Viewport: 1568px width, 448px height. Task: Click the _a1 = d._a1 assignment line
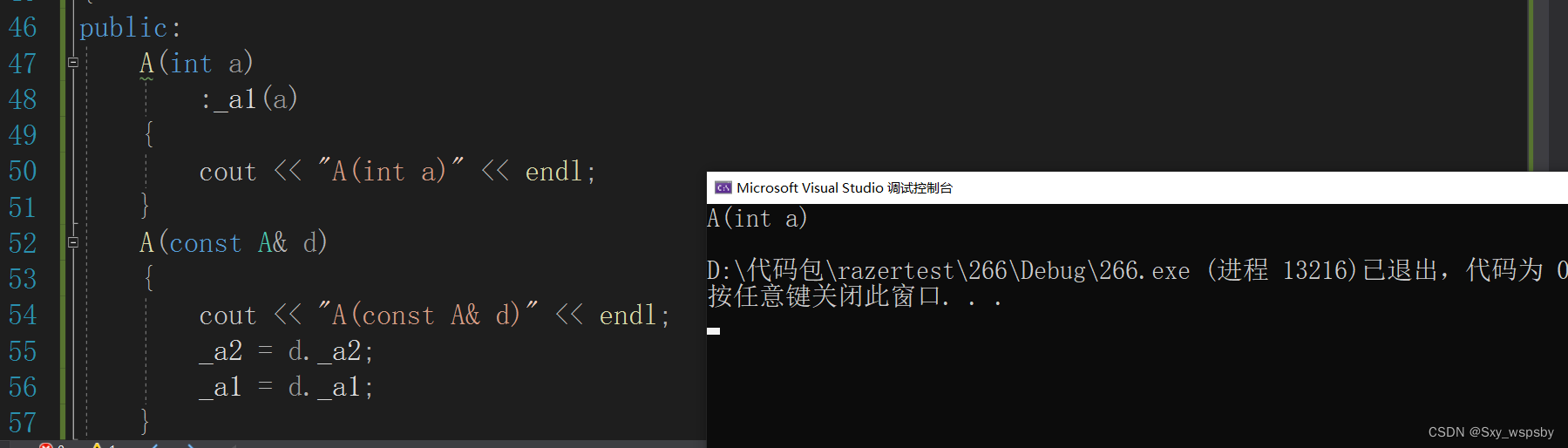point(287,387)
